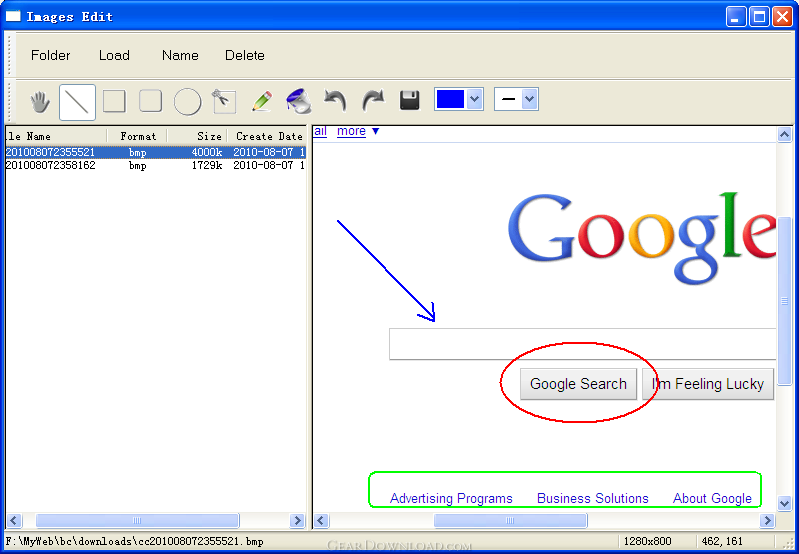Click the Business Solutions link
This screenshot has height=554, width=799.
point(593,498)
